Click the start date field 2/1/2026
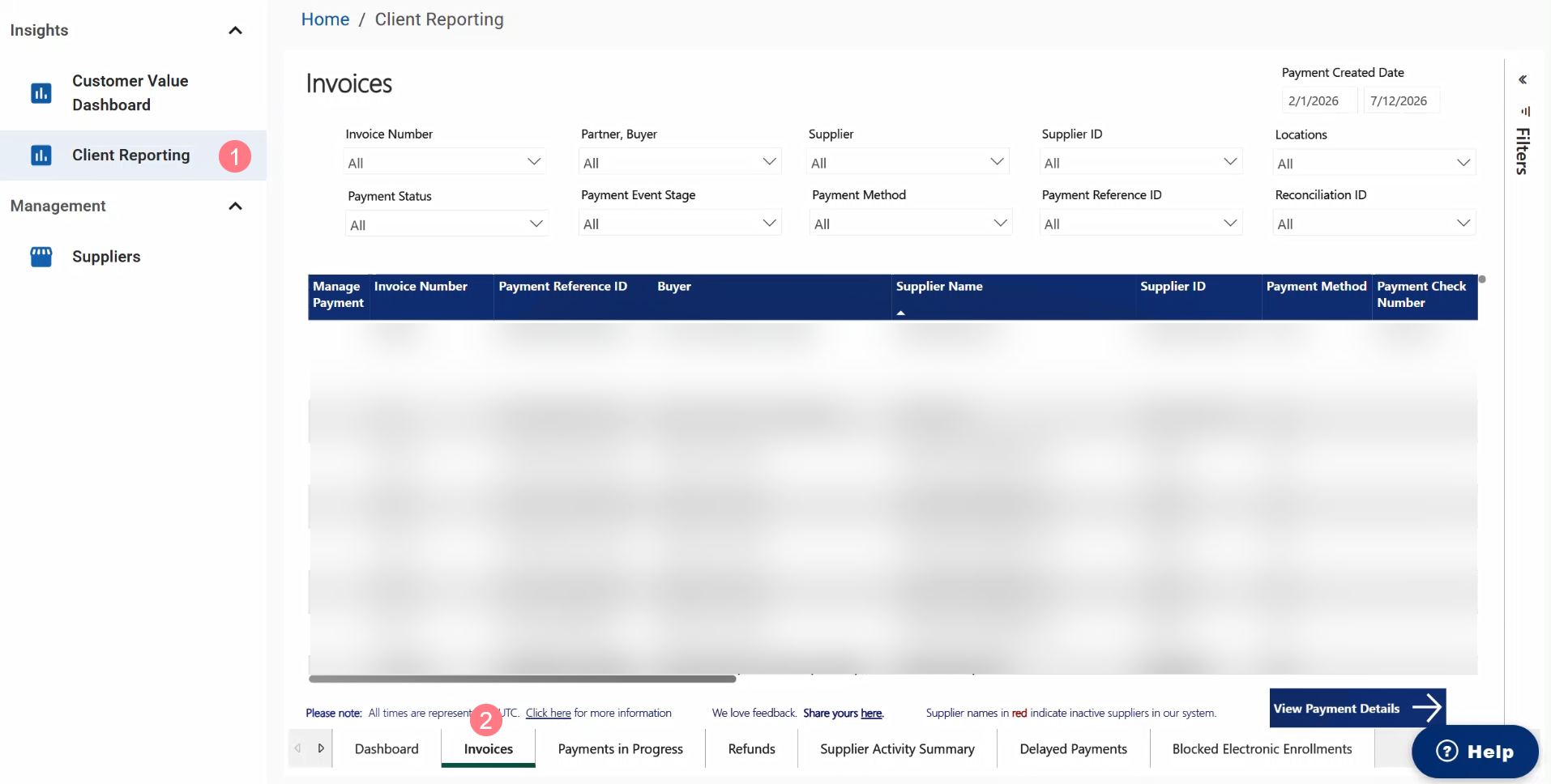1551x784 pixels. [x=1319, y=100]
